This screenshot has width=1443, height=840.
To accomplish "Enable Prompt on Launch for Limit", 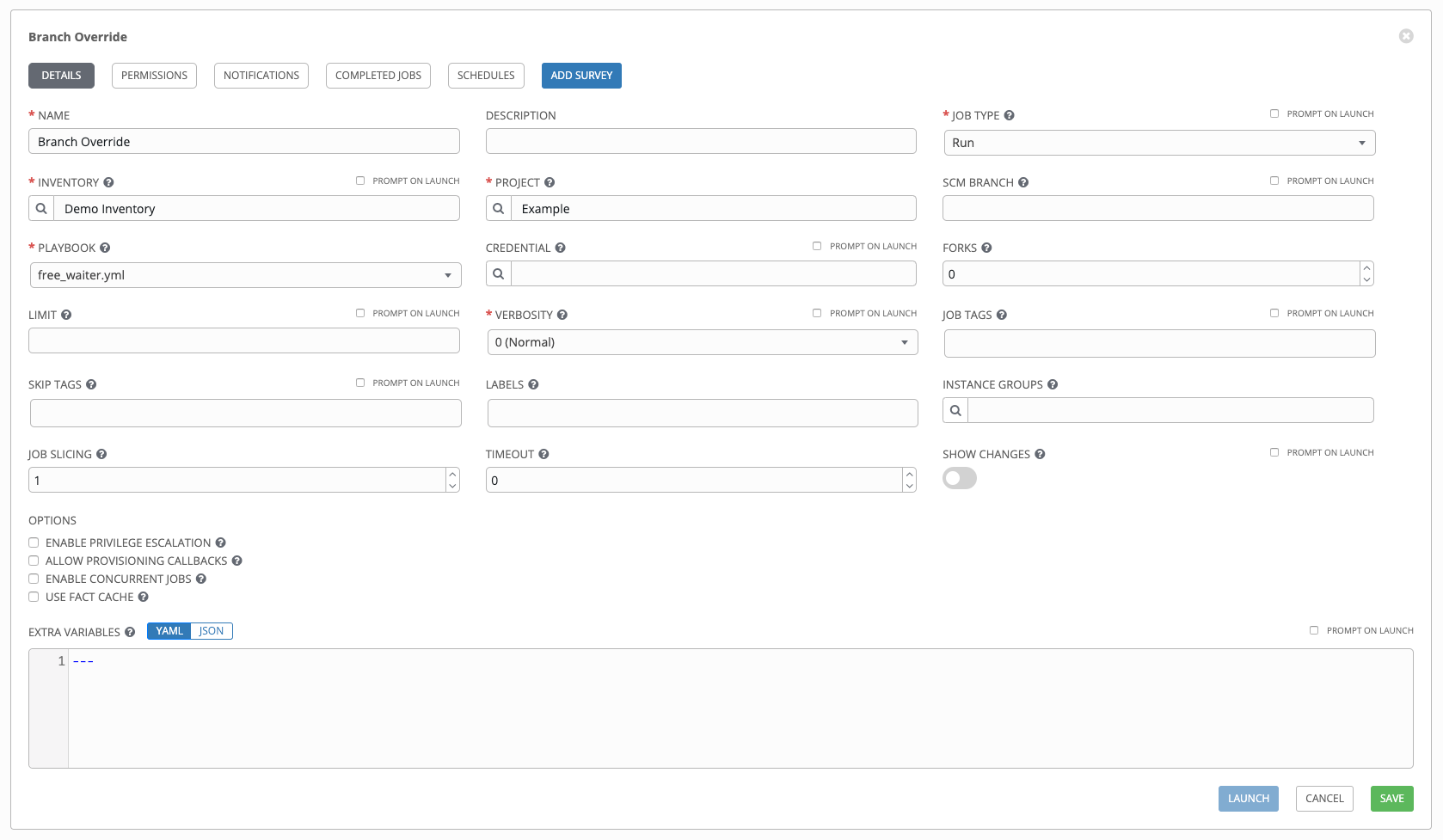I will tap(360, 313).
